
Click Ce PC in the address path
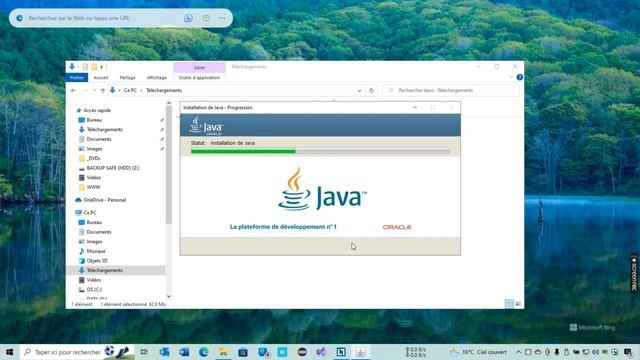coord(130,90)
